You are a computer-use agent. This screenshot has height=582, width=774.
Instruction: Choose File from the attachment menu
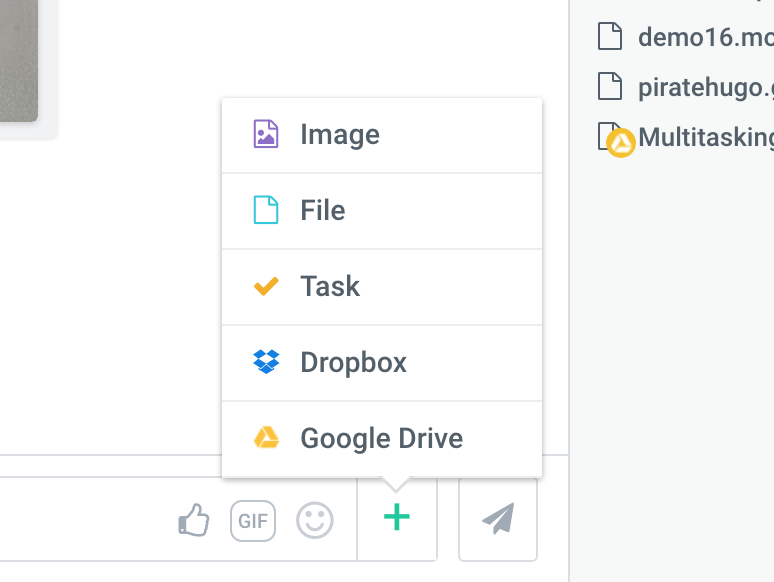(382, 211)
